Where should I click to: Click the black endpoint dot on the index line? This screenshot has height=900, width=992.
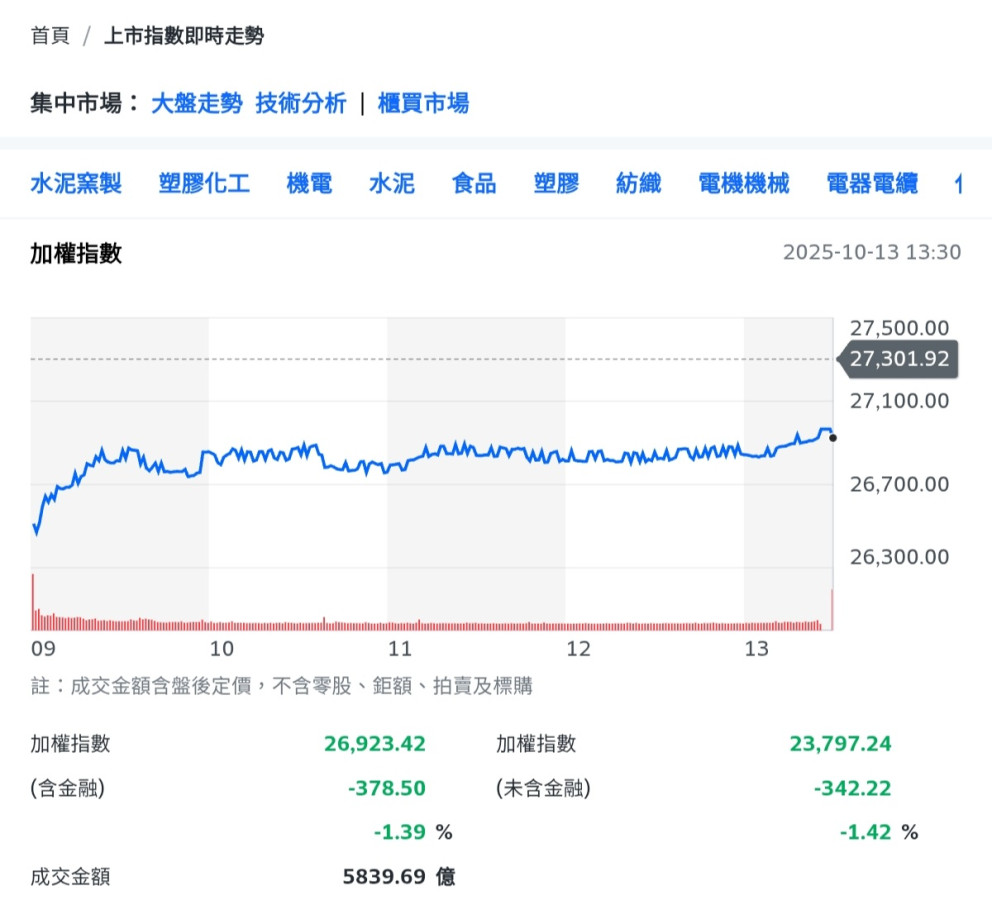coord(833,437)
